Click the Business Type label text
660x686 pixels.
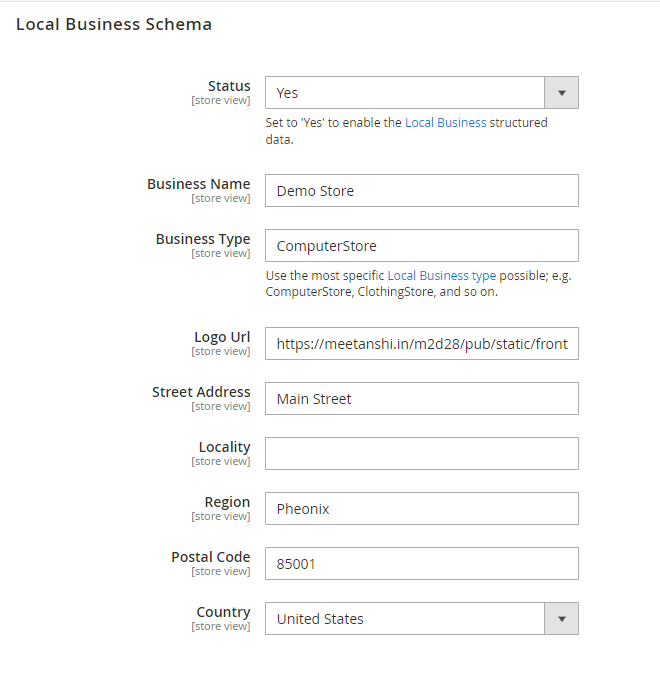[x=203, y=239]
